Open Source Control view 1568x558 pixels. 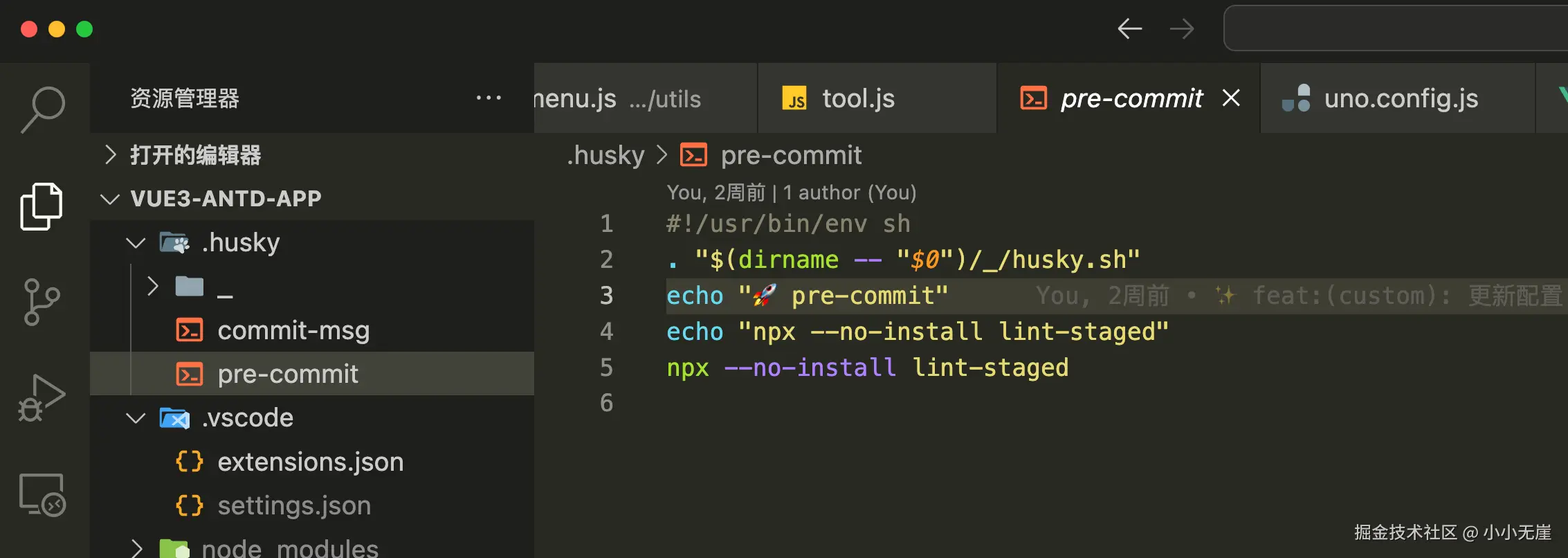coord(42,302)
